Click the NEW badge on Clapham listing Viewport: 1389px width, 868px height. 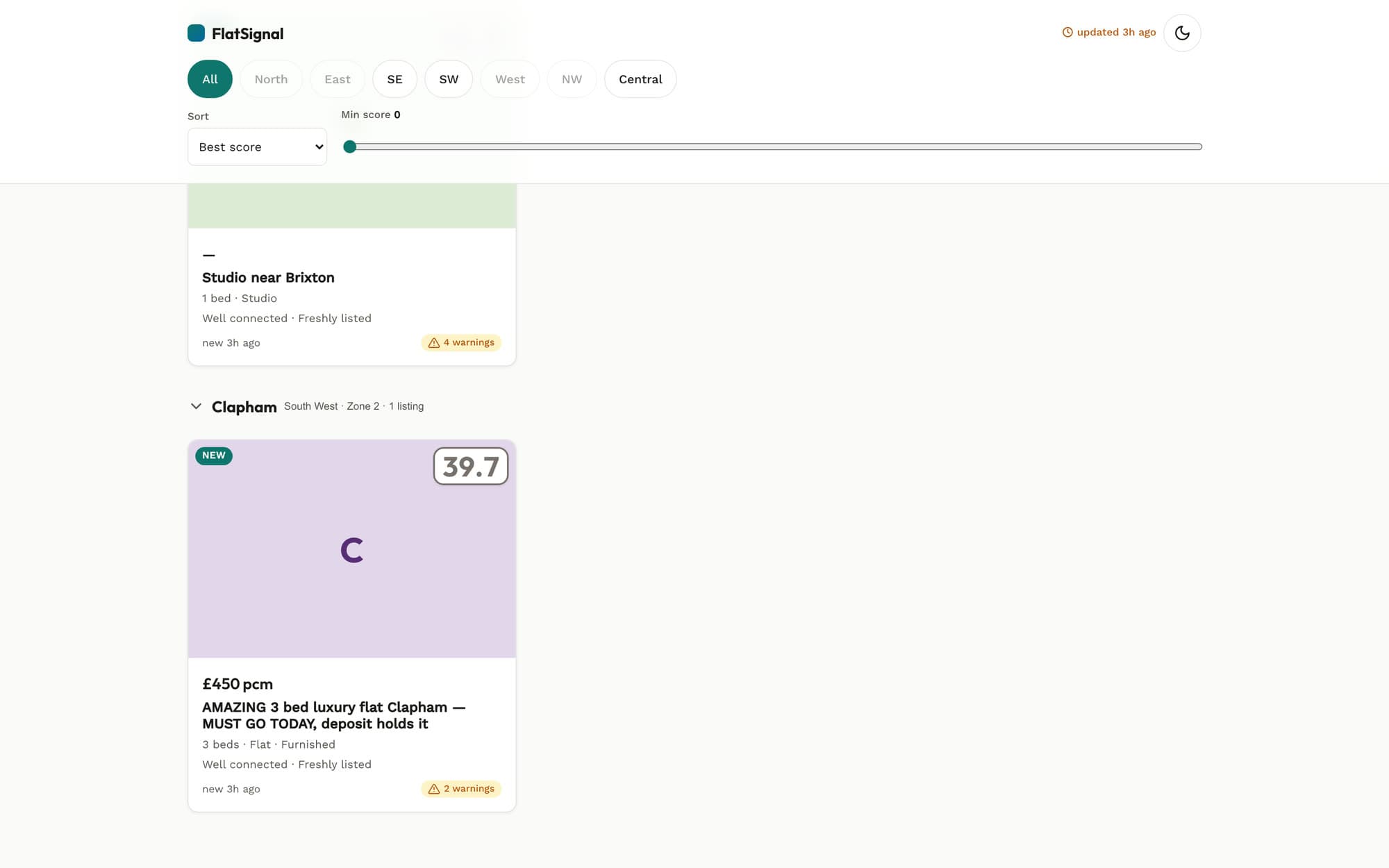point(214,456)
